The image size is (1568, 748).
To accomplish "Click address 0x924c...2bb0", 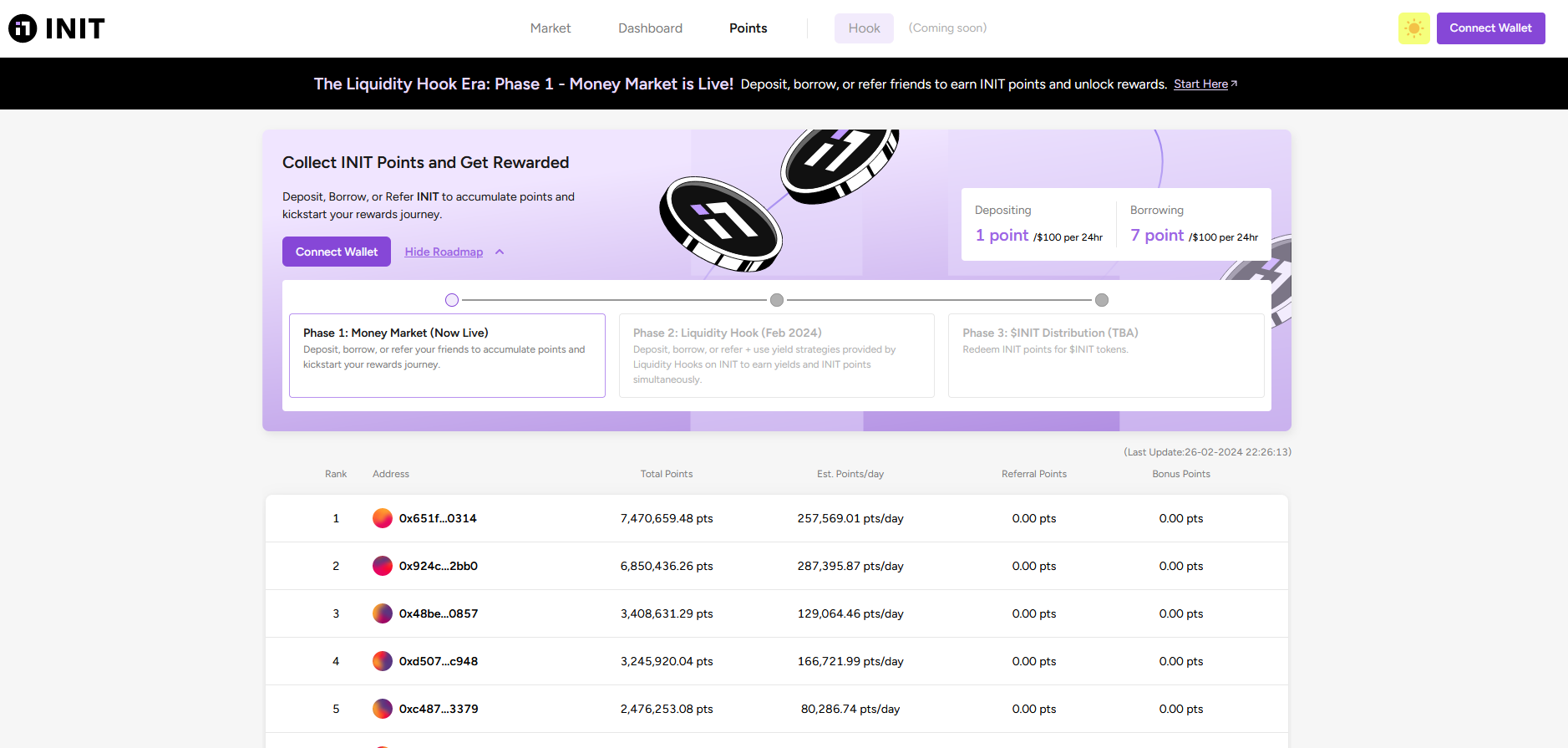I will 439,566.
